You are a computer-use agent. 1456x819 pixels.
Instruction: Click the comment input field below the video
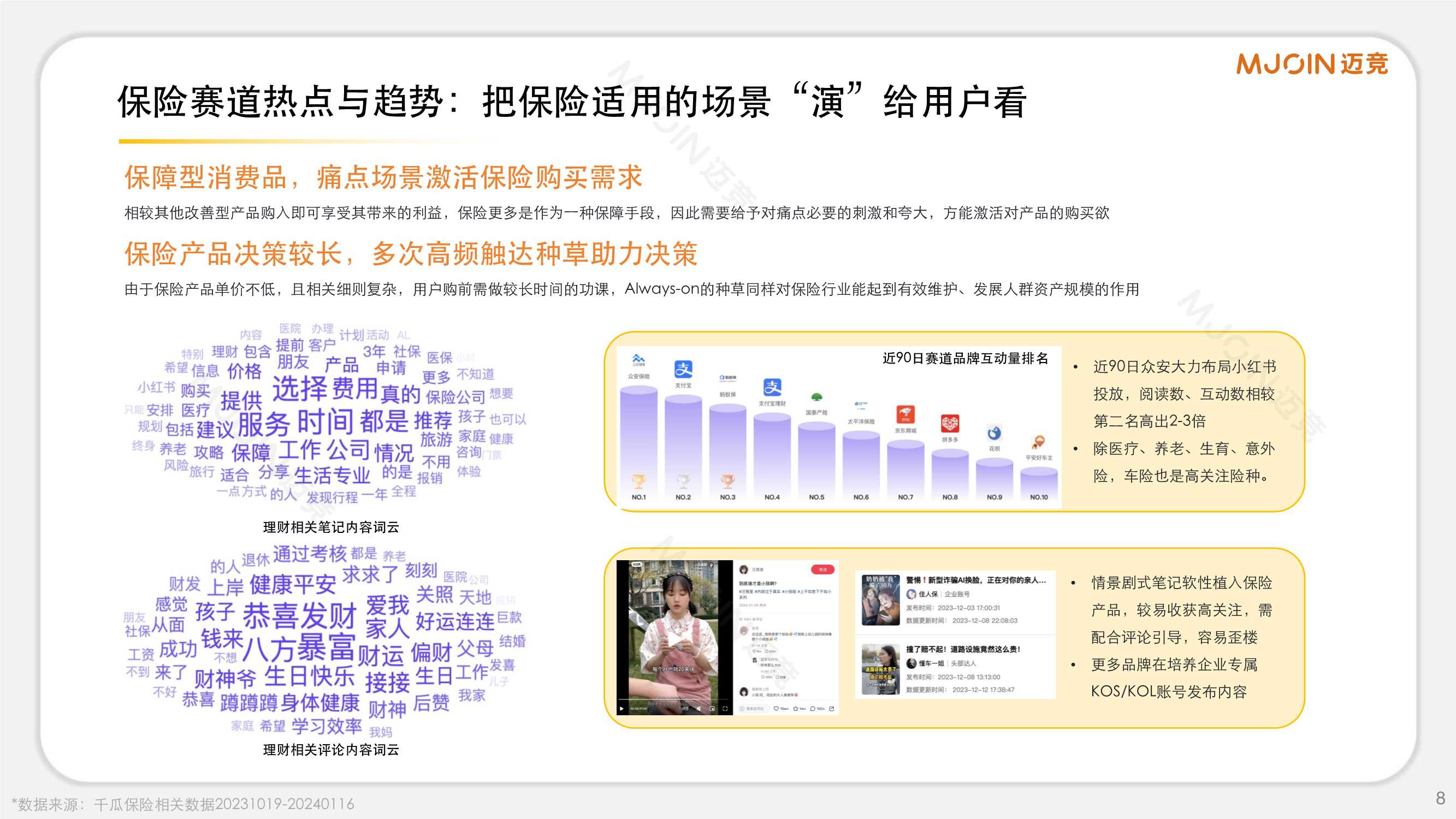[x=751, y=709]
